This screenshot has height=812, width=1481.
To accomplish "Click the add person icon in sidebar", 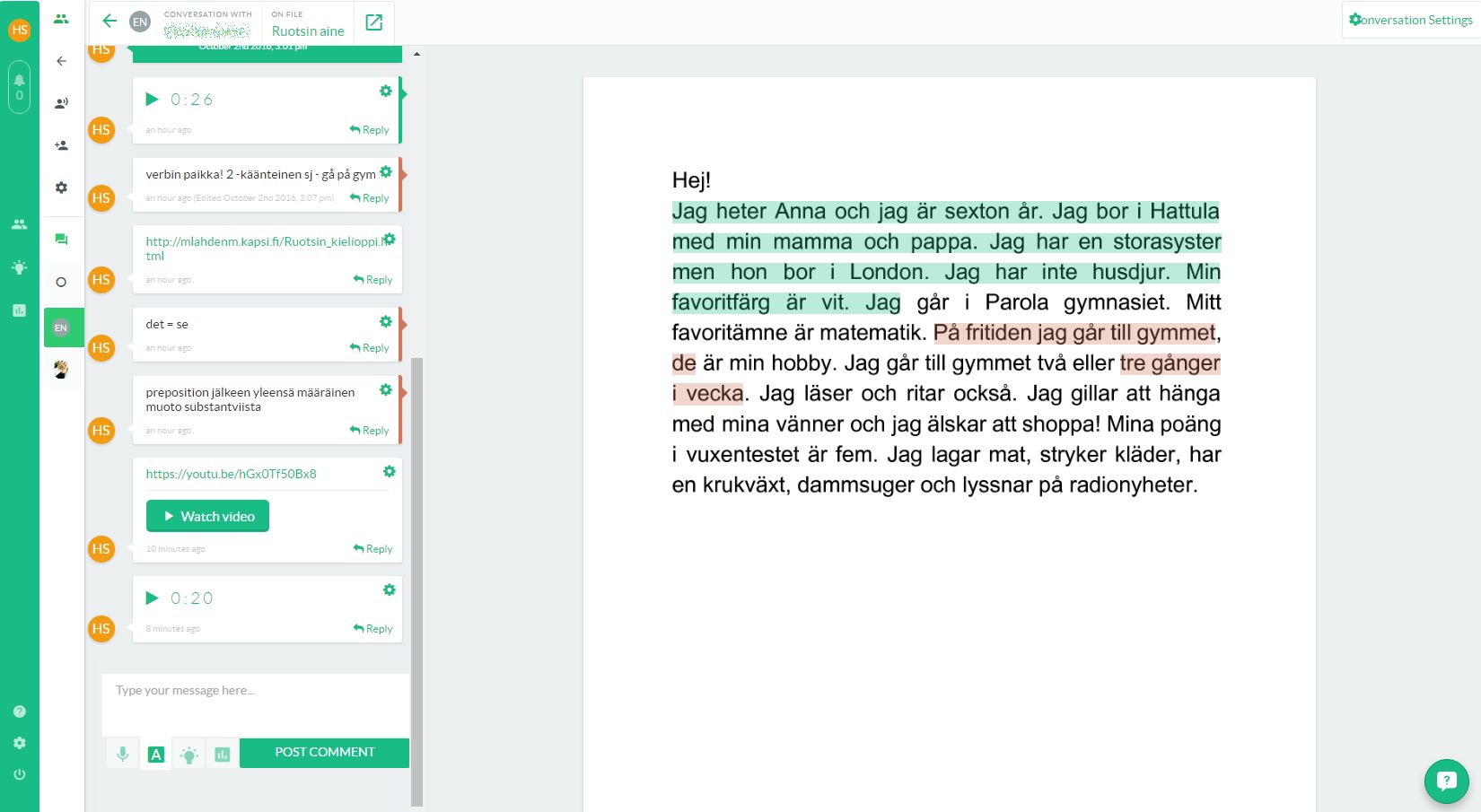I will click(61, 145).
